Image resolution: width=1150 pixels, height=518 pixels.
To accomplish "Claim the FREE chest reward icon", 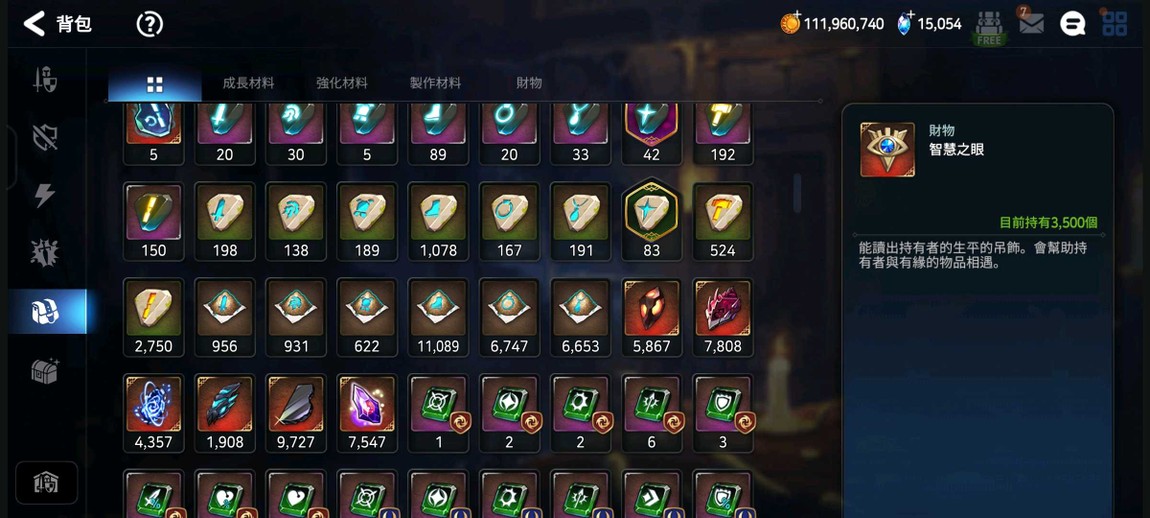I will tap(989, 28).
